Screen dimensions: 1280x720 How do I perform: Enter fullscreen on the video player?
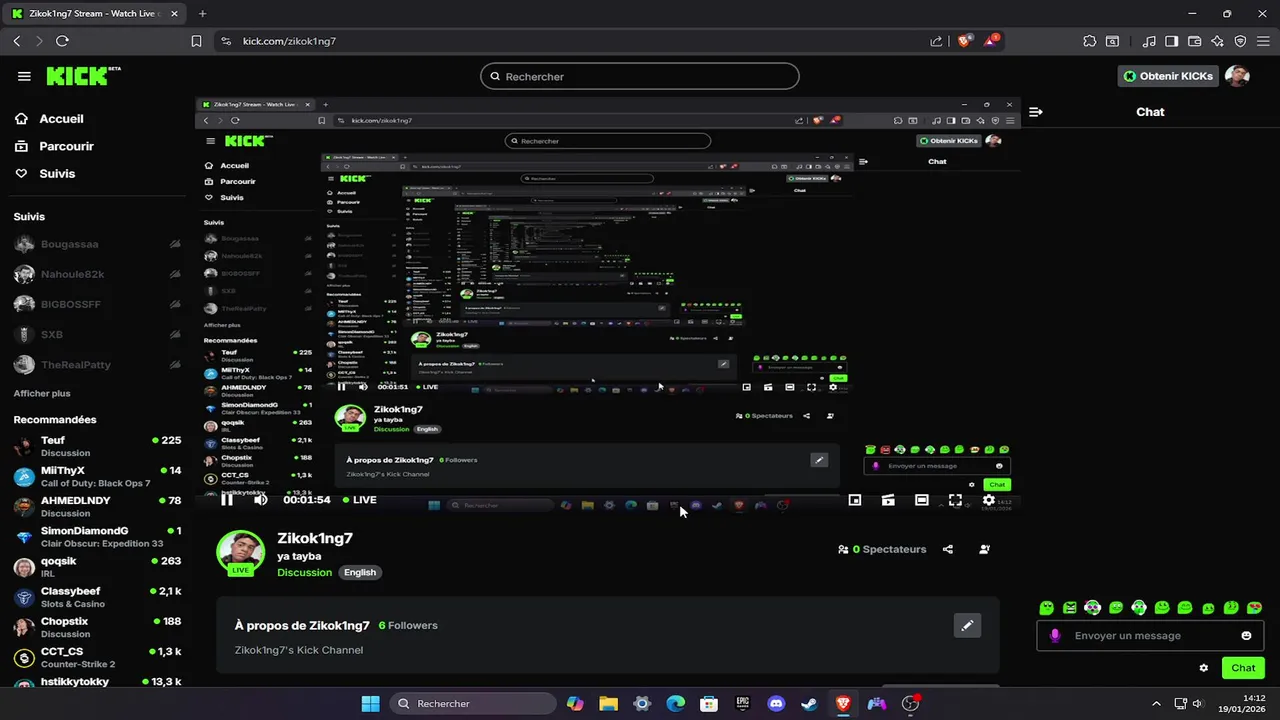(955, 500)
